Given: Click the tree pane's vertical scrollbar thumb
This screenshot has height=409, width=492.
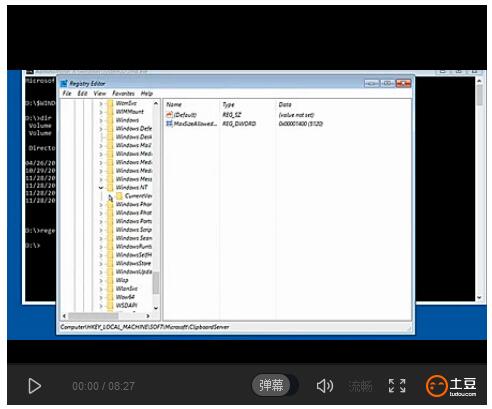Looking at the screenshot, I should coord(156,283).
